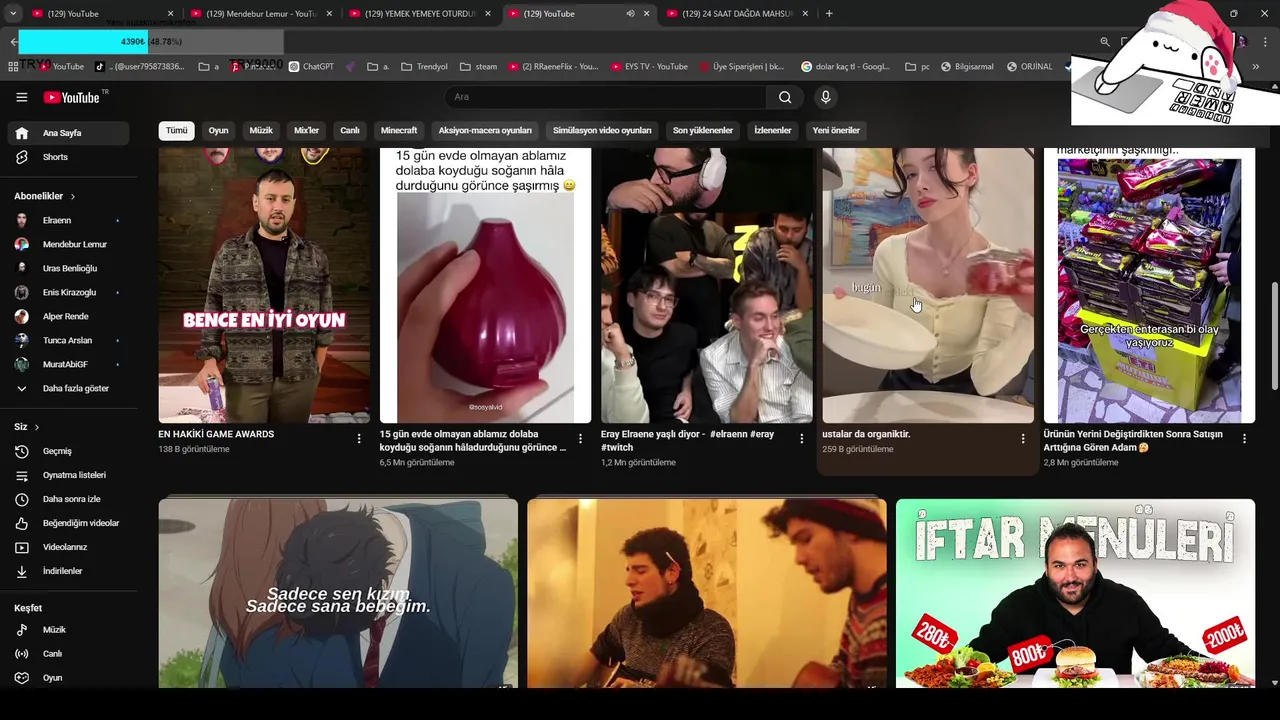Open ChatGPT bookmark
The height and width of the screenshot is (720, 1280).
tap(311, 67)
